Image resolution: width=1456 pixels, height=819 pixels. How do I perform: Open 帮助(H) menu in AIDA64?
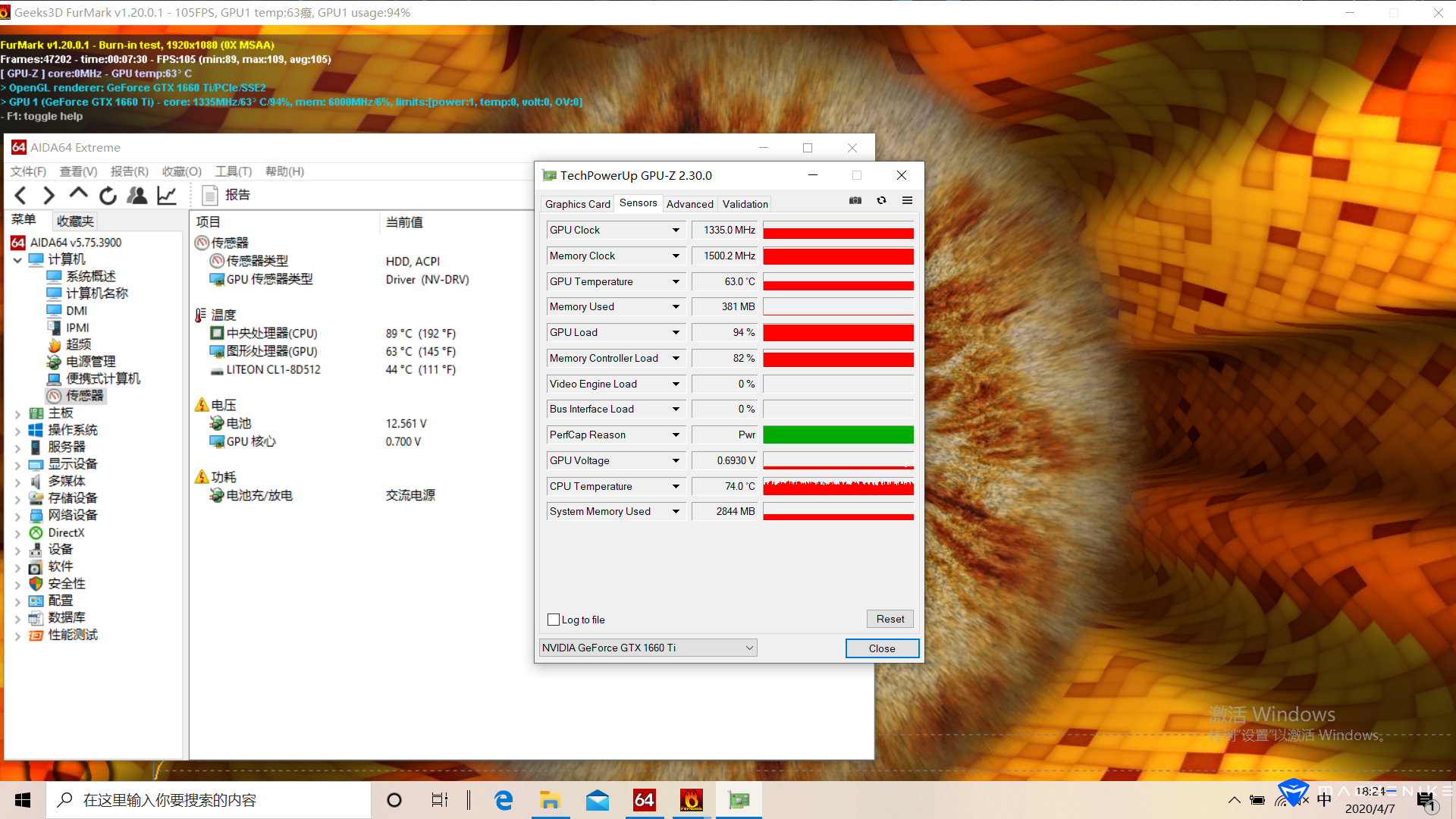point(284,171)
